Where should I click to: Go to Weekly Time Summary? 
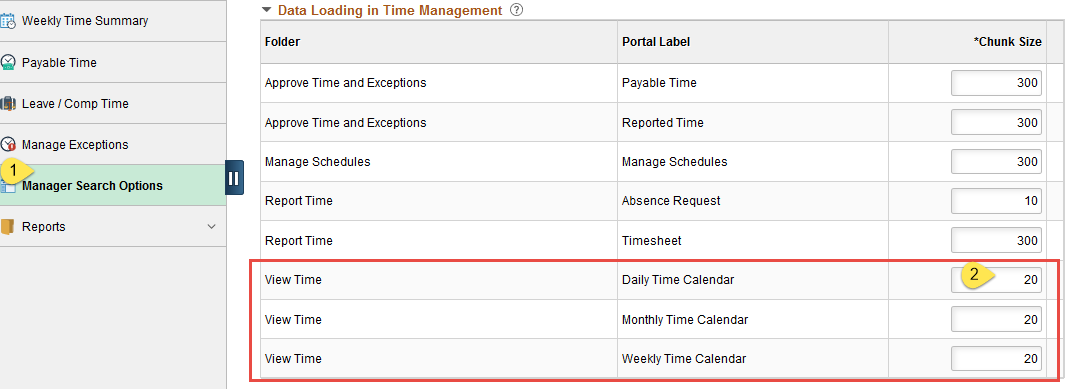click(x=85, y=21)
